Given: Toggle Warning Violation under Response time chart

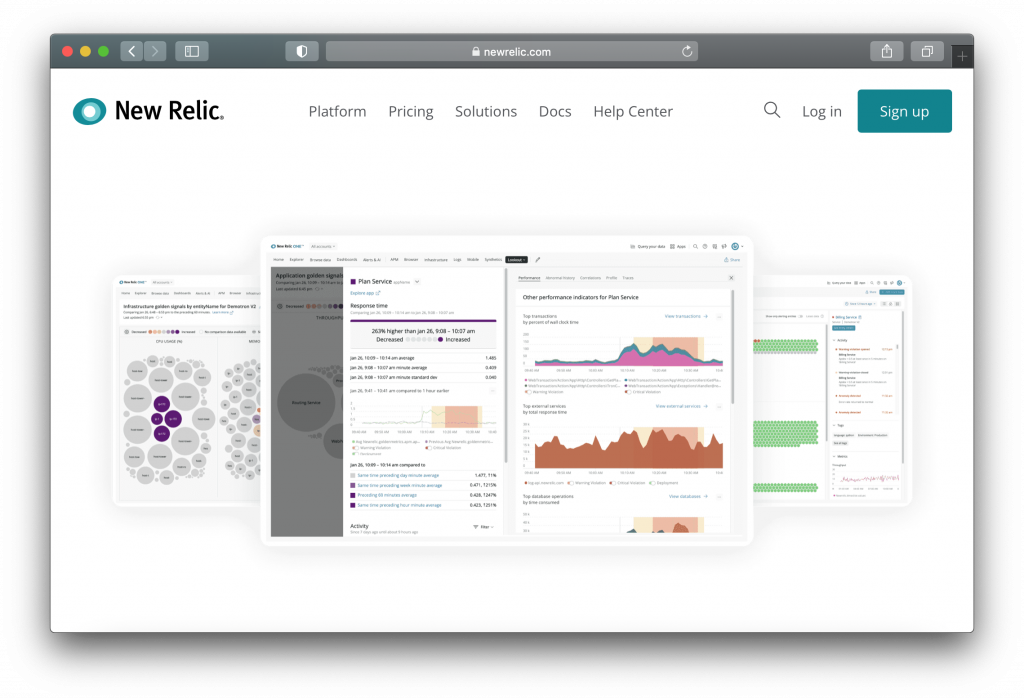Looking at the screenshot, I should click(x=355, y=448).
